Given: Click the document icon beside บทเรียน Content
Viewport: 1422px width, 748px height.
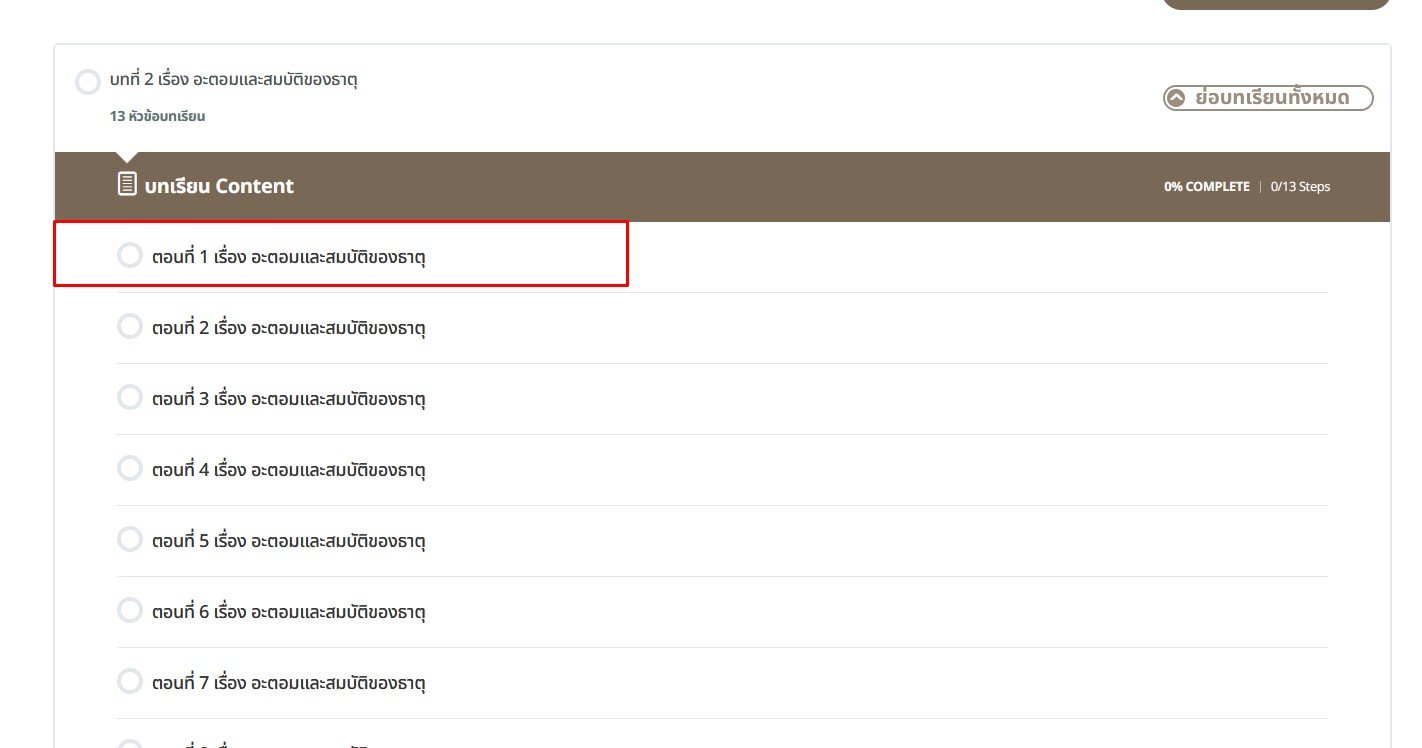Looking at the screenshot, I should (127, 184).
